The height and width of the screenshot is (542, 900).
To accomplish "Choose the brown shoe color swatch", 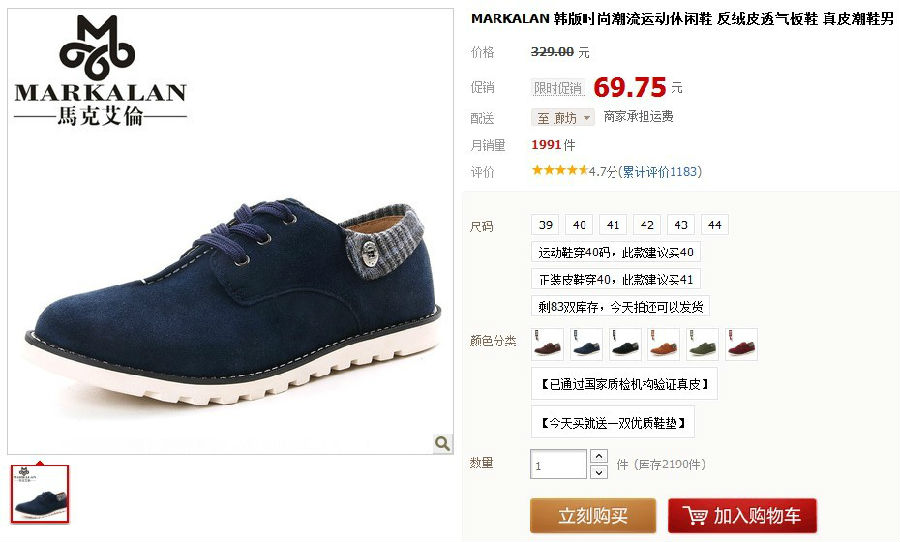I will pos(548,344).
